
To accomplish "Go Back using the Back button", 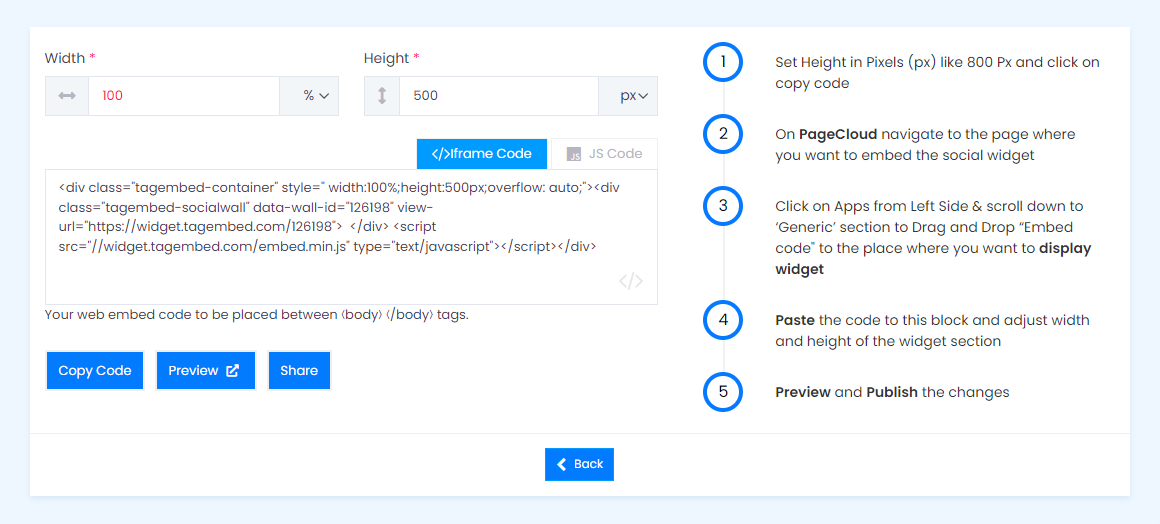I will 579,464.
